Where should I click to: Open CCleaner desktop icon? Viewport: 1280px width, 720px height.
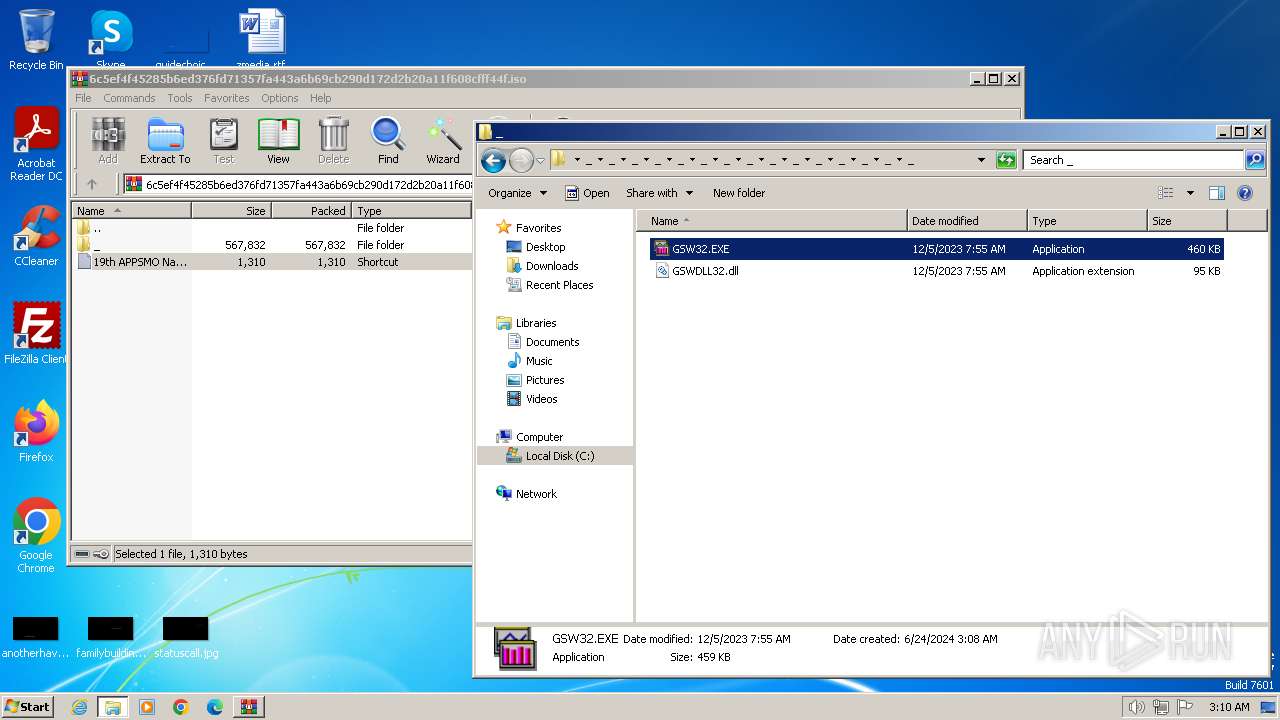pos(36,235)
